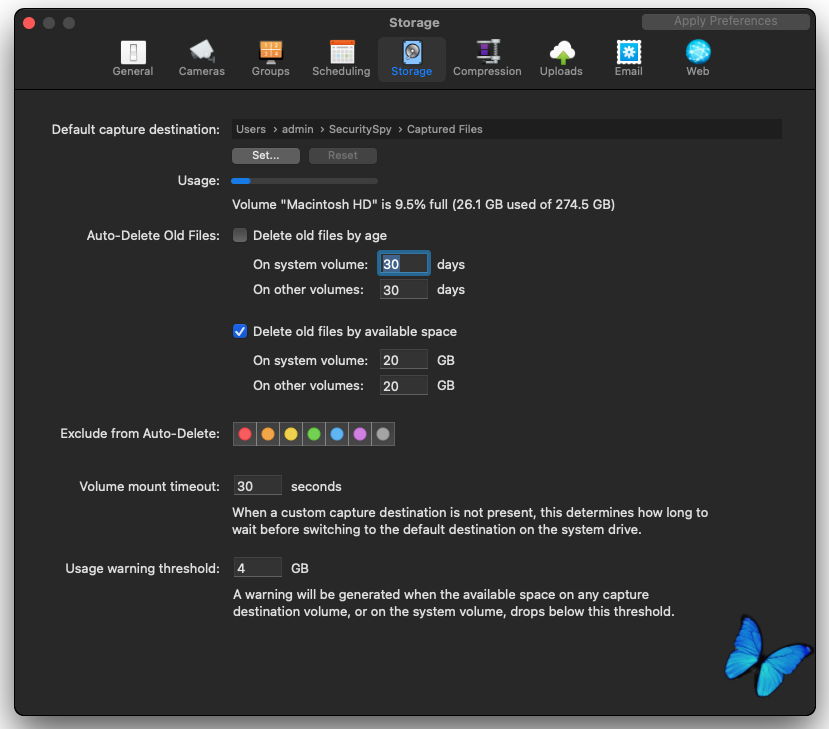The width and height of the screenshot is (829, 729).
Task: Focus other volumes days field
Action: click(x=404, y=290)
